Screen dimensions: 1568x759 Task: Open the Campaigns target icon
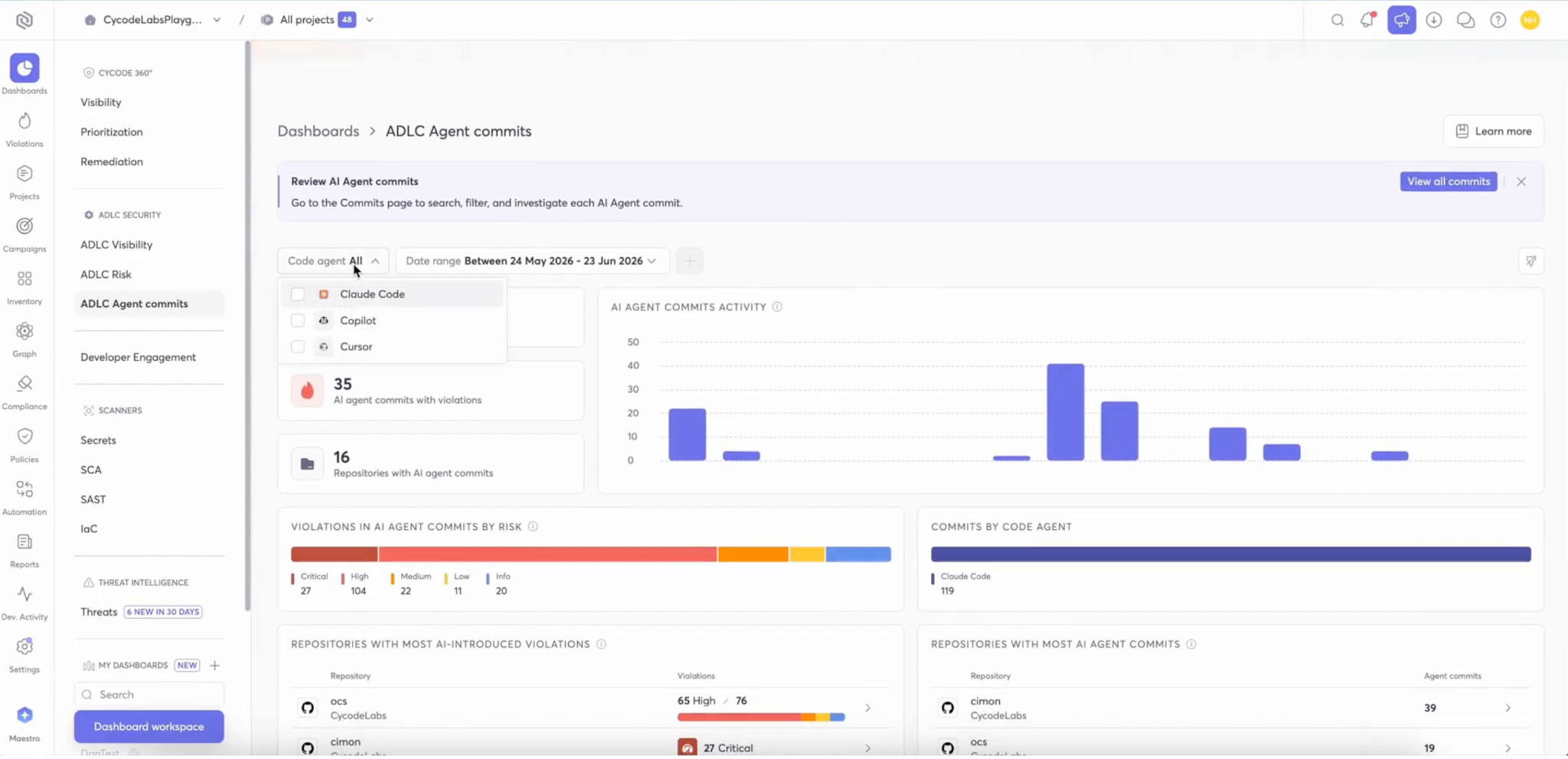24,226
